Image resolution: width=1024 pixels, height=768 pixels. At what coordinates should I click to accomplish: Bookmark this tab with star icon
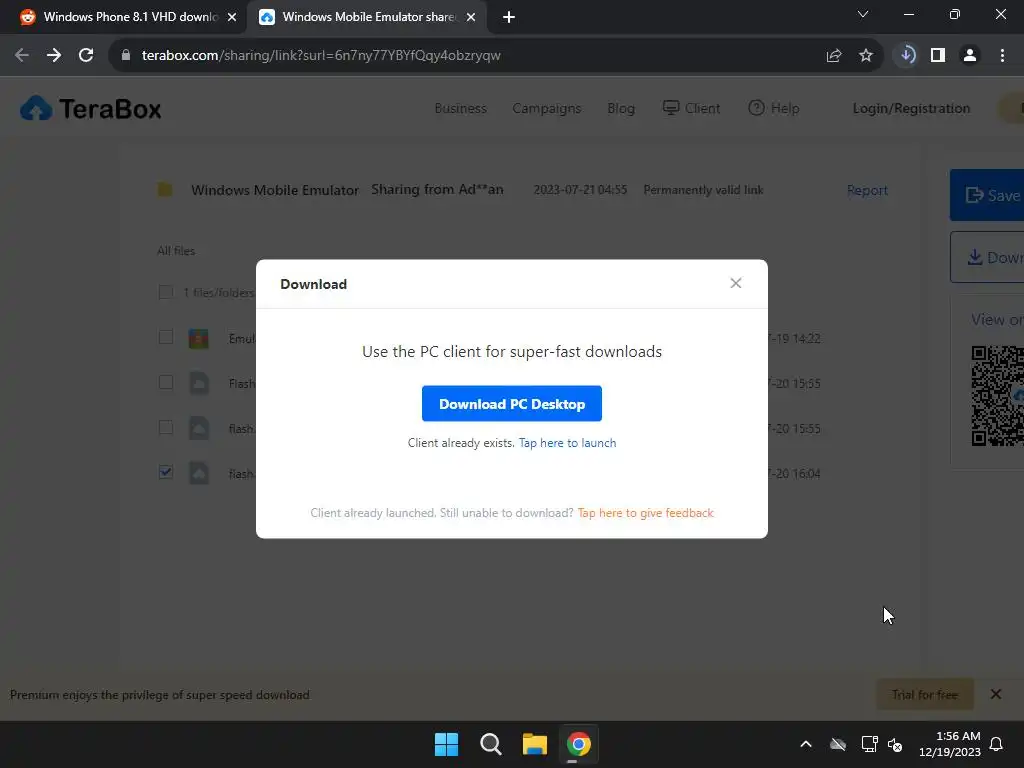(865, 56)
